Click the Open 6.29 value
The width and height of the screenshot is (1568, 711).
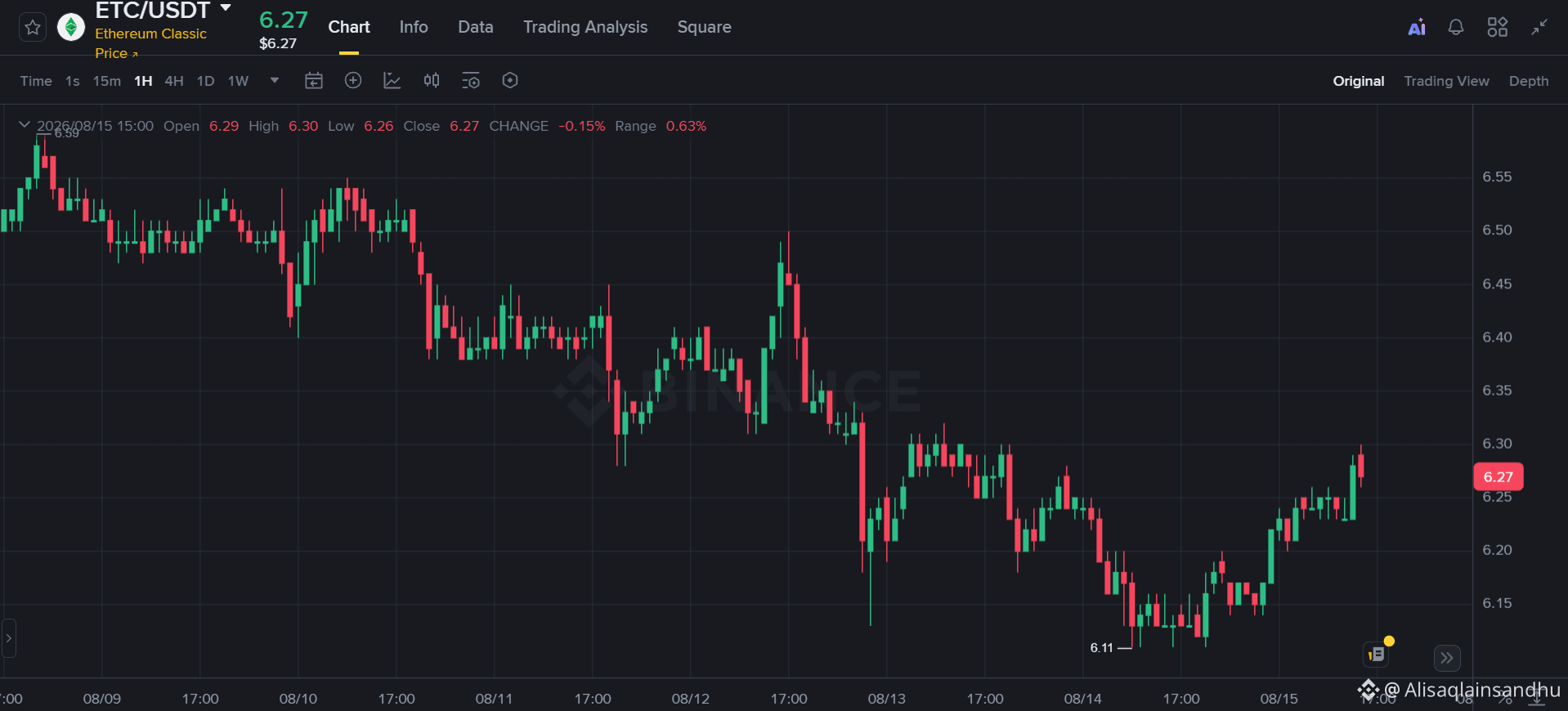pos(224,126)
